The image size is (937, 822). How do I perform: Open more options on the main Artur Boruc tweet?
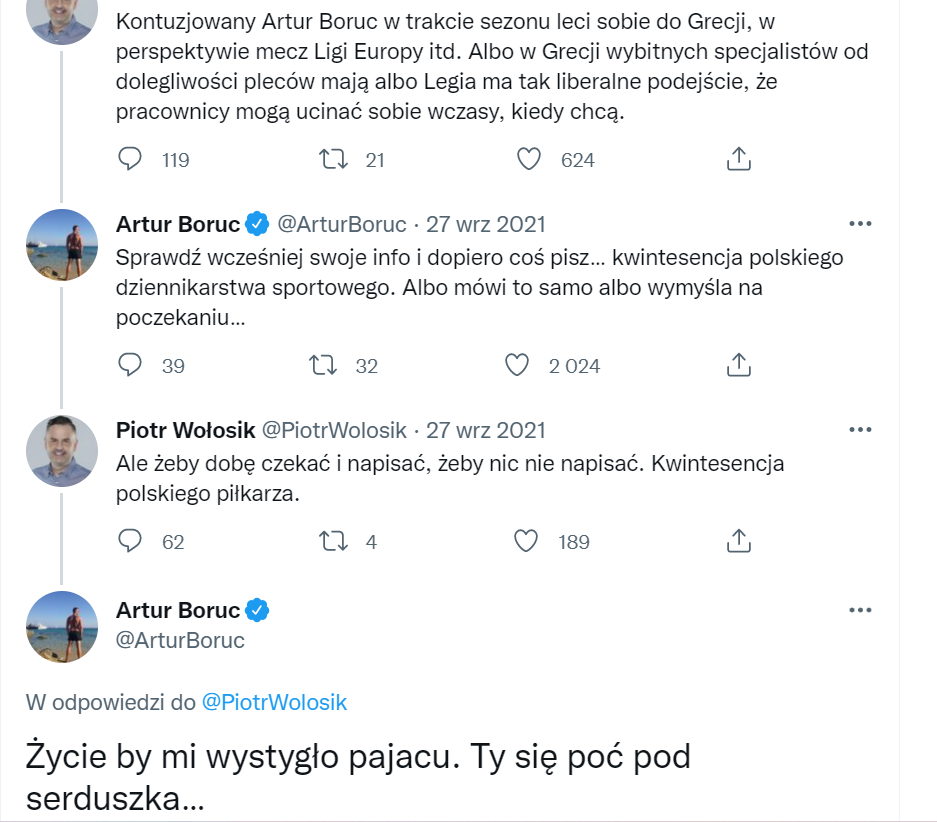coord(860,610)
